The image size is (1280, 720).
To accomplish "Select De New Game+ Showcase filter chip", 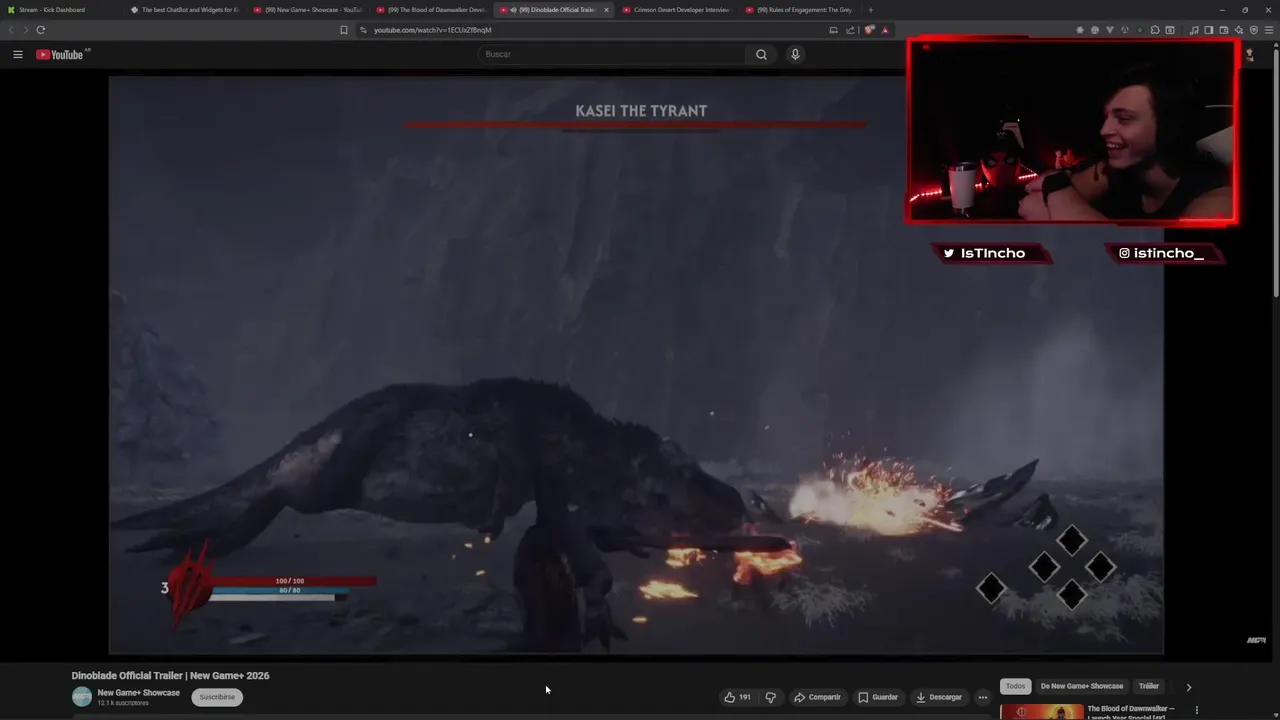I will tap(1082, 686).
